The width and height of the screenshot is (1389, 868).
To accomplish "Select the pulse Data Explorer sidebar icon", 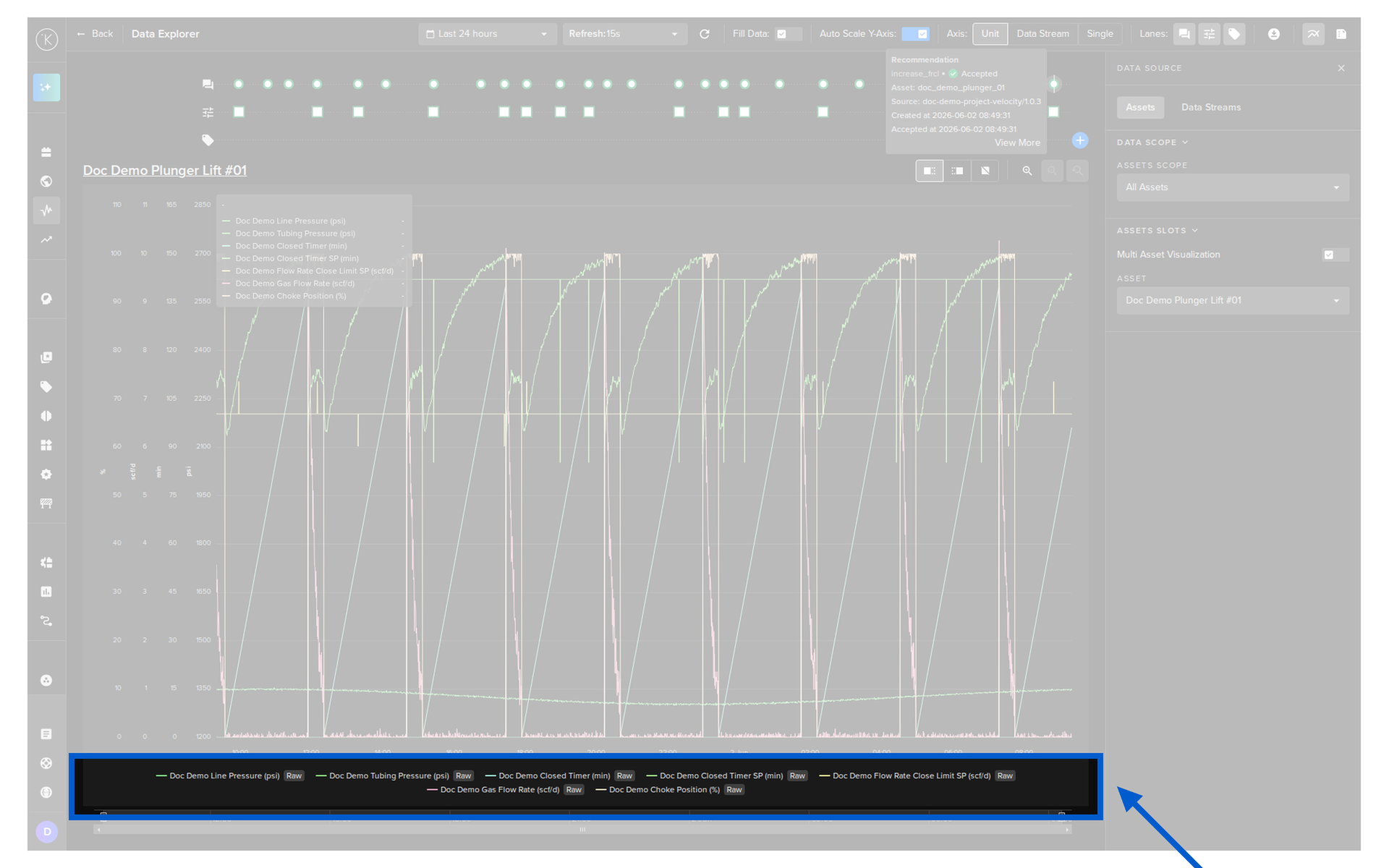I will (46, 210).
